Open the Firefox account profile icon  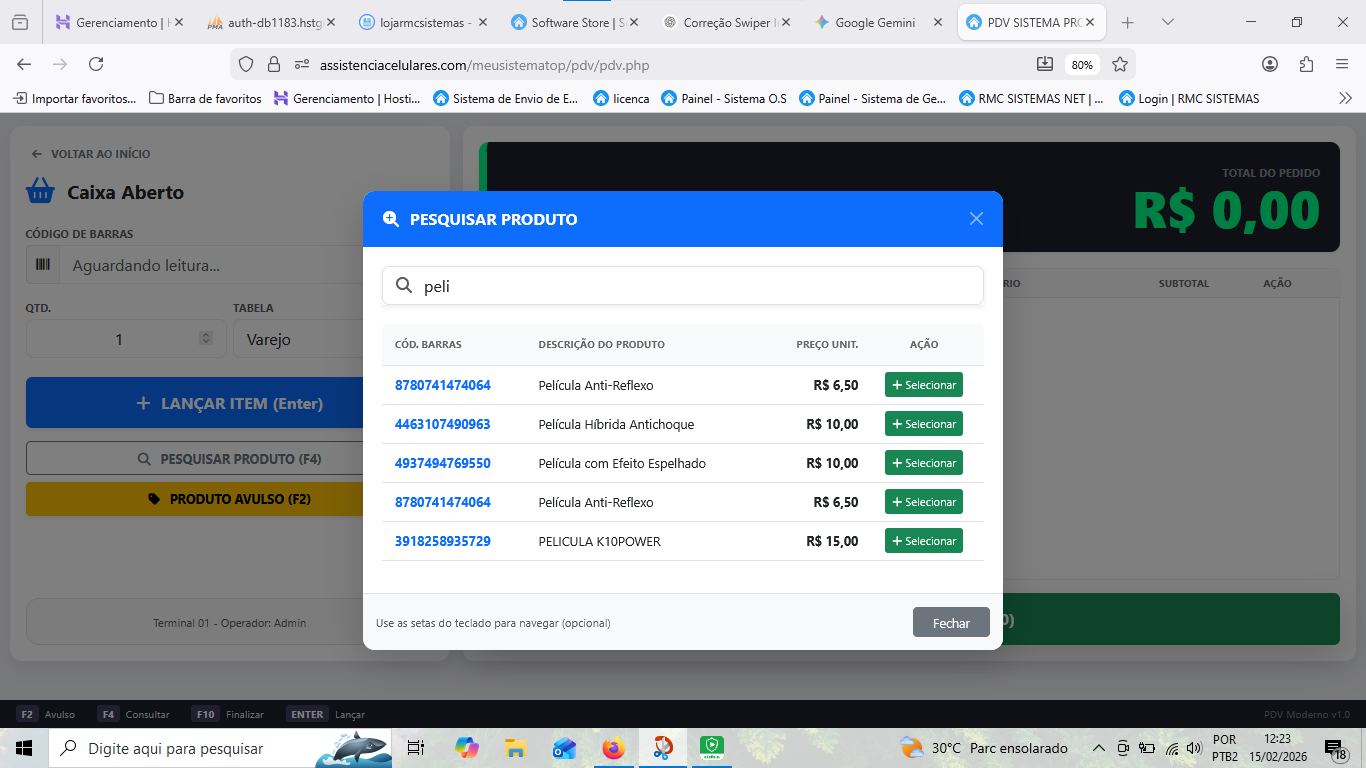(1270, 64)
